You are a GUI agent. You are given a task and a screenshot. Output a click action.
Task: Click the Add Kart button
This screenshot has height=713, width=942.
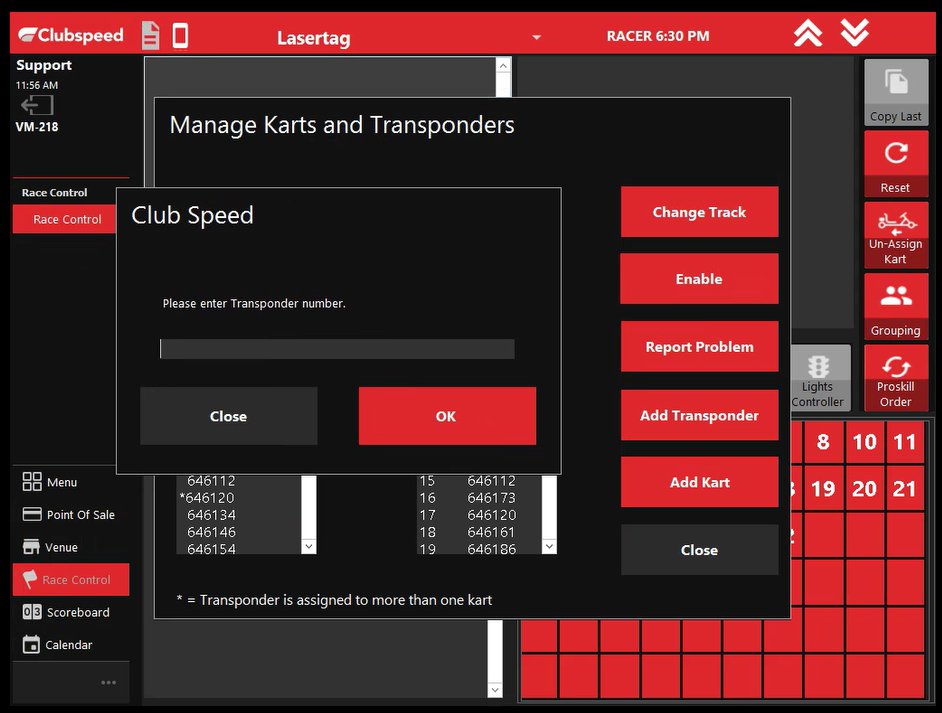pyautogui.click(x=699, y=482)
